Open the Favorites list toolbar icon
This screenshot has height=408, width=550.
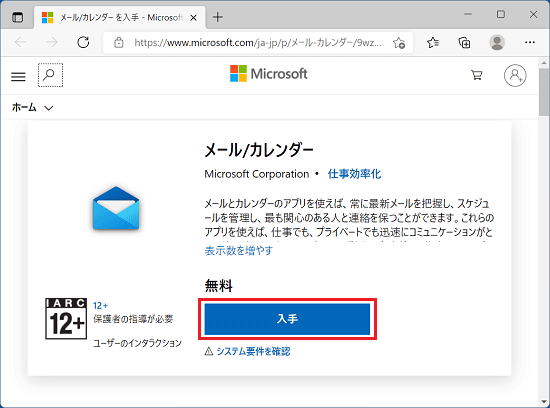pyautogui.click(x=433, y=42)
